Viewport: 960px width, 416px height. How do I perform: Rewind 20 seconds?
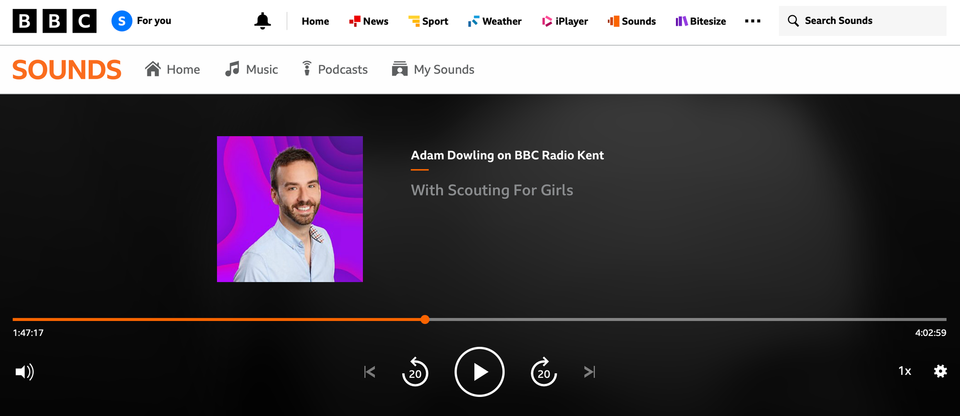(415, 372)
